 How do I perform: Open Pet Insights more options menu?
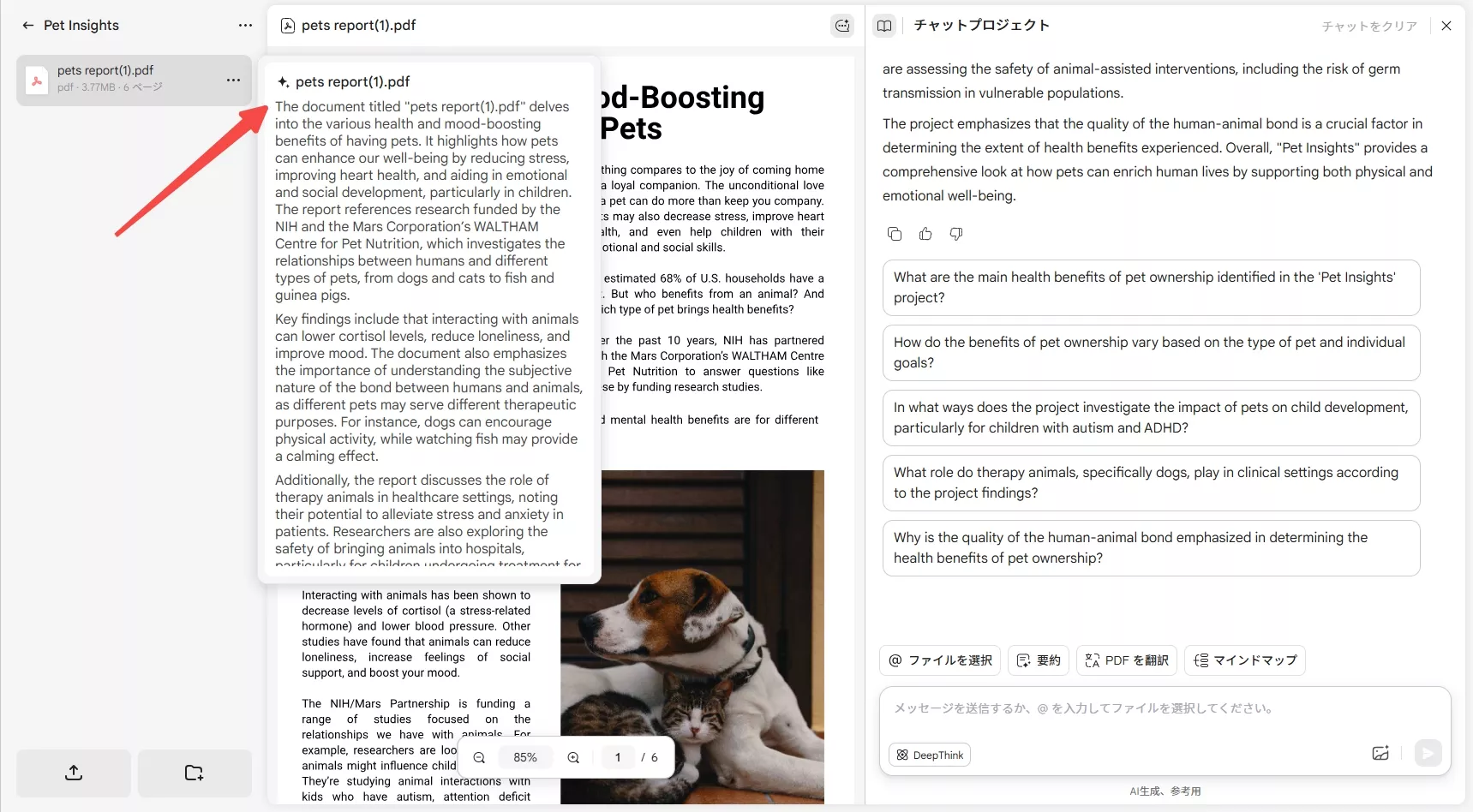coord(246,26)
